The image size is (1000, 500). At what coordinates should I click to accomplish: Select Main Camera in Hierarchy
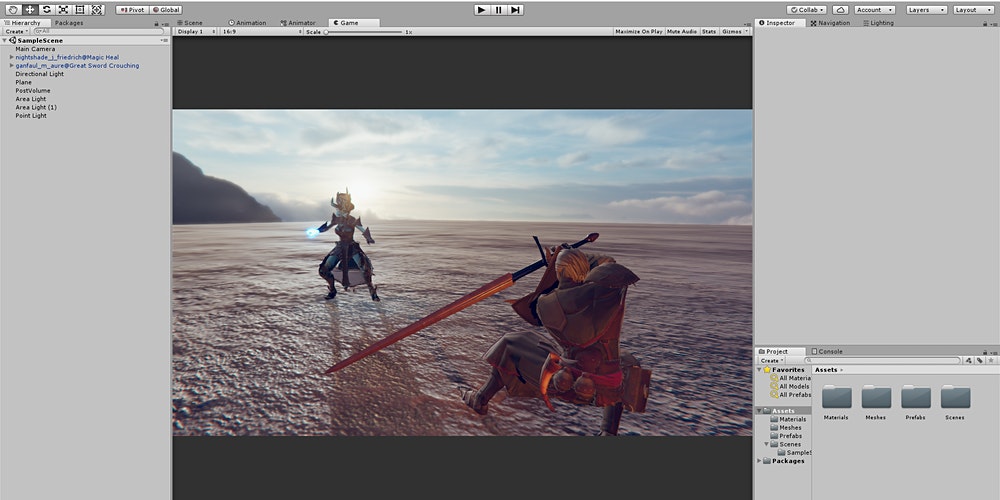[x=35, y=48]
